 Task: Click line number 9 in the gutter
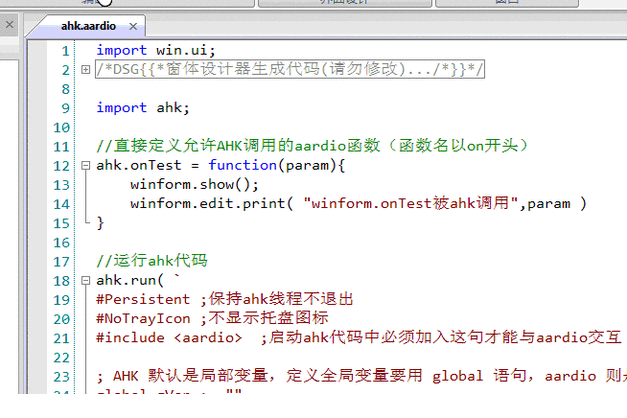pos(66,108)
